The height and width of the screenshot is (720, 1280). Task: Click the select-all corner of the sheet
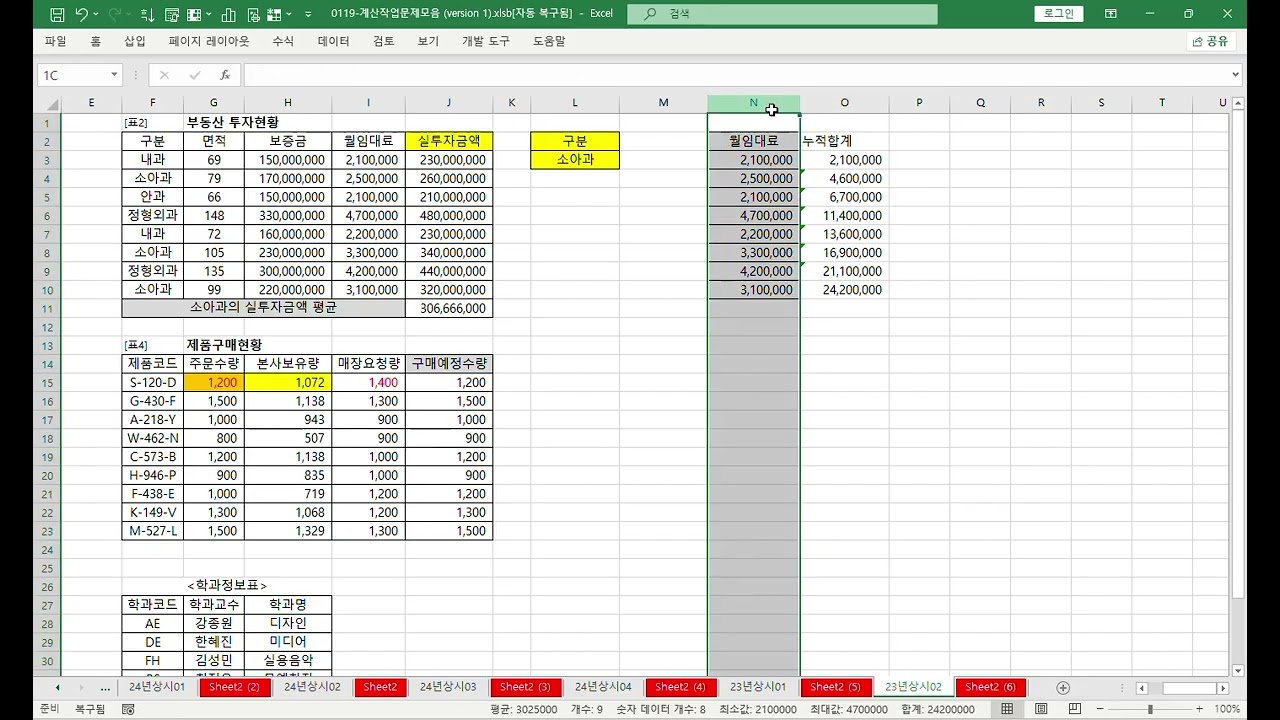47,103
